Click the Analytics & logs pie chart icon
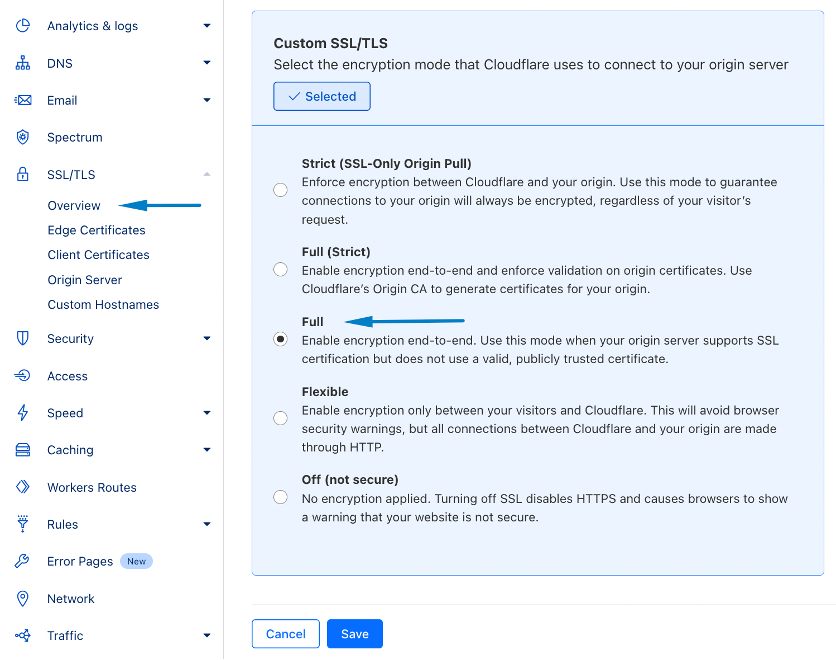The image size is (836, 660). pos(22,25)
